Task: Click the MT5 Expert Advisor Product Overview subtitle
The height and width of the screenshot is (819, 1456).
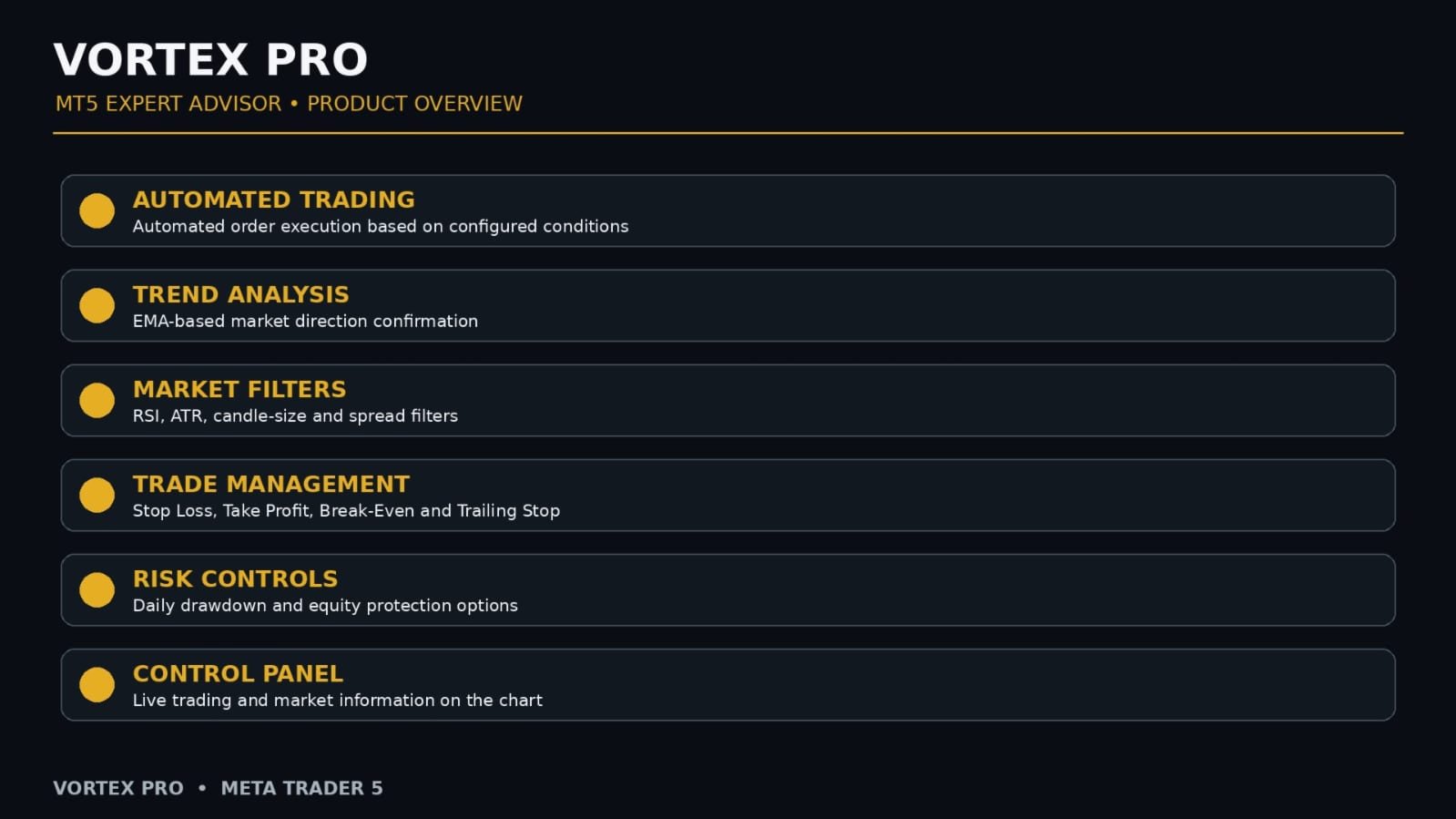Action: (289, 104)
